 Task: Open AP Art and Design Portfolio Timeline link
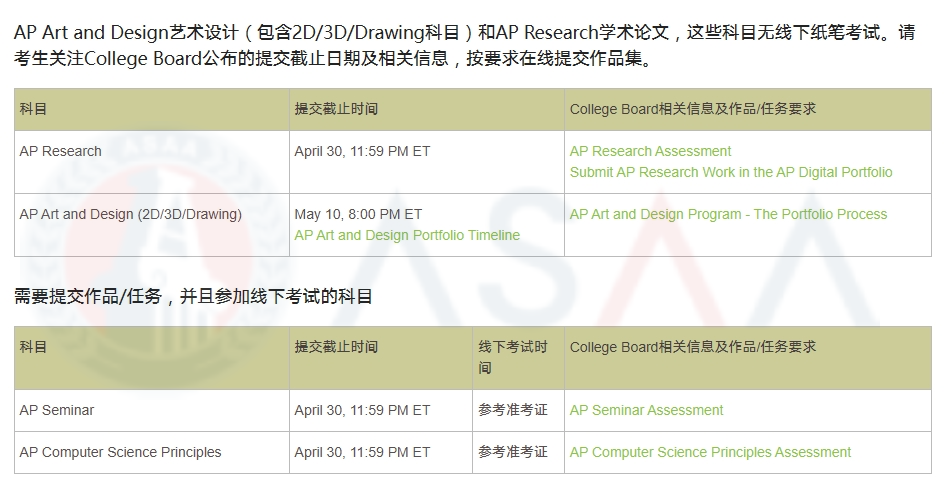click(x=407, y=235)
